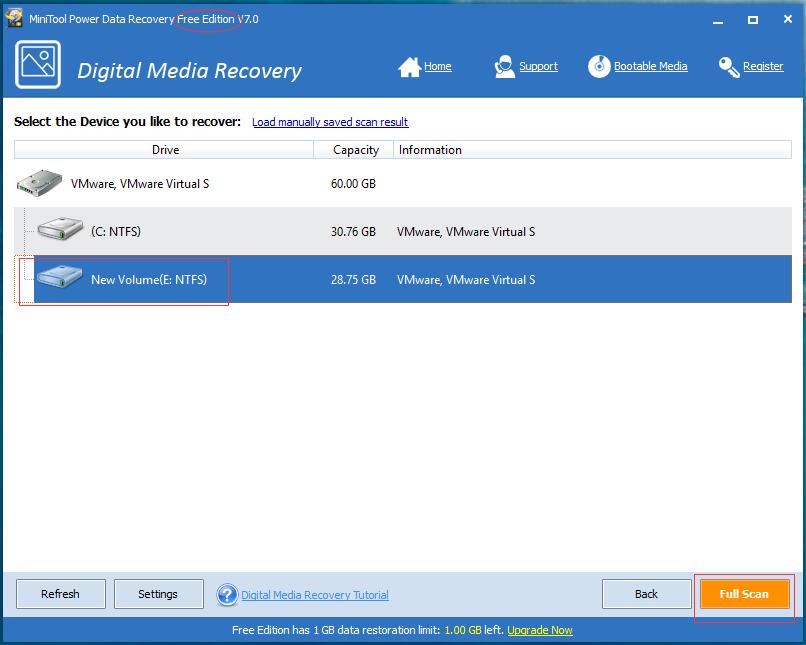This screenshot has height=645, width=806.
Task: Go Back to previous screen
Action: [x=646, y=594]
